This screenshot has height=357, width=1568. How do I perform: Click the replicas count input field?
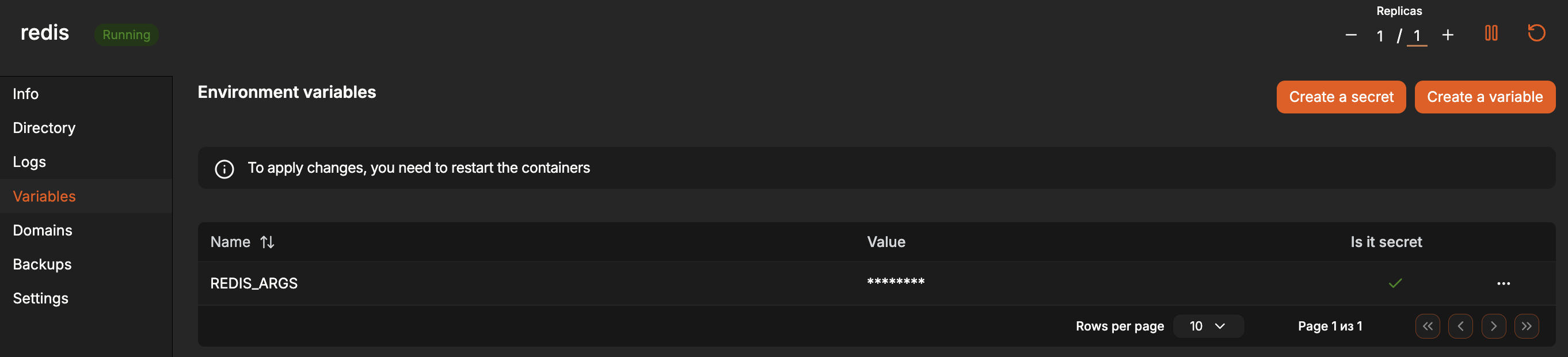click(1417, 36)
